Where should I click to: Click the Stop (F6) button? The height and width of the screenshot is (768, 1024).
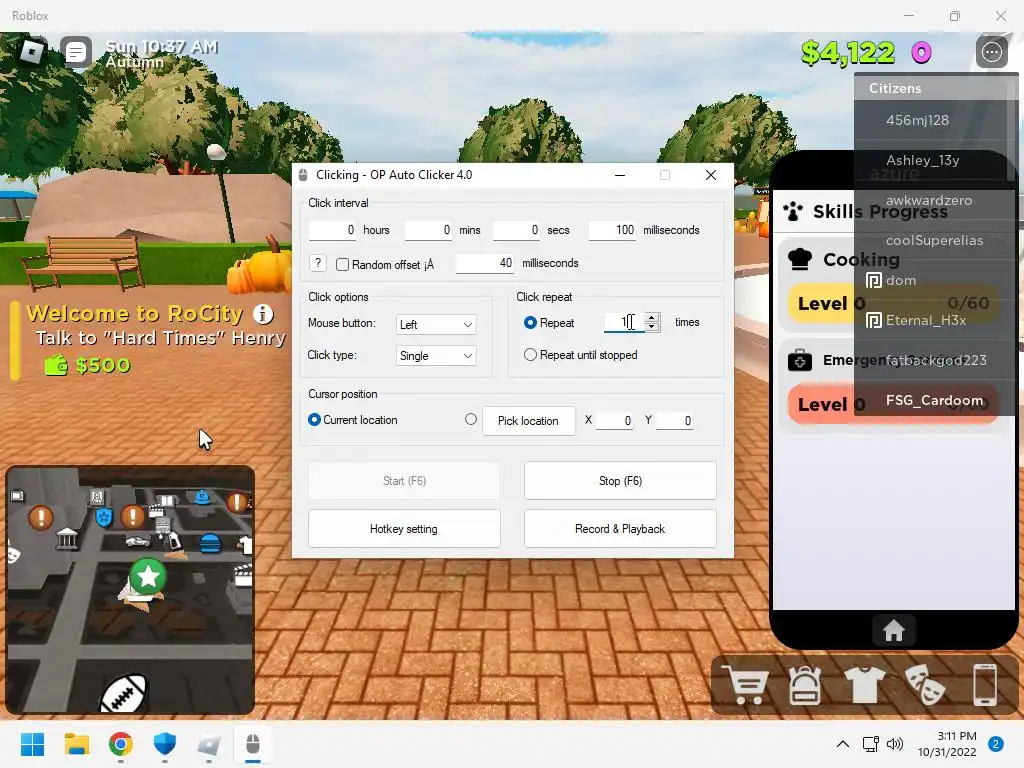[x=620, y=481]
